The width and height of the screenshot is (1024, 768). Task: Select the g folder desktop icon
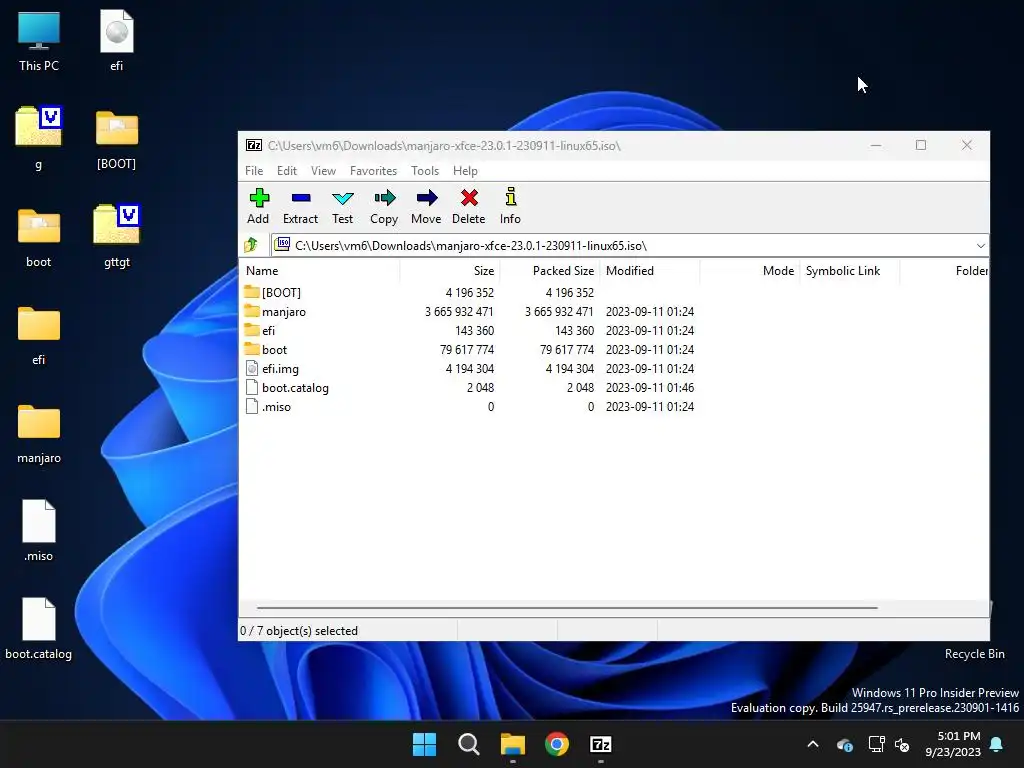pos(39,137)
